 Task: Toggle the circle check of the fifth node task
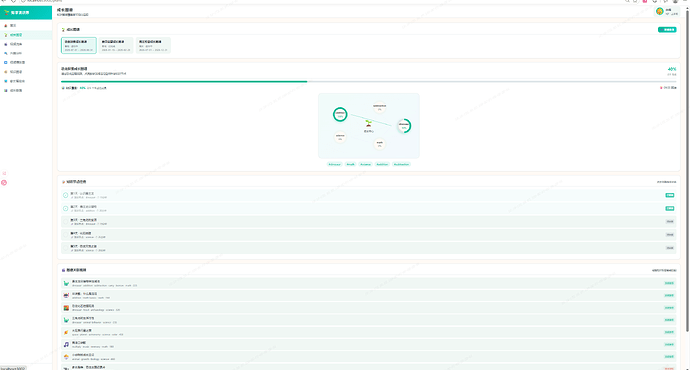pos(66,248)
